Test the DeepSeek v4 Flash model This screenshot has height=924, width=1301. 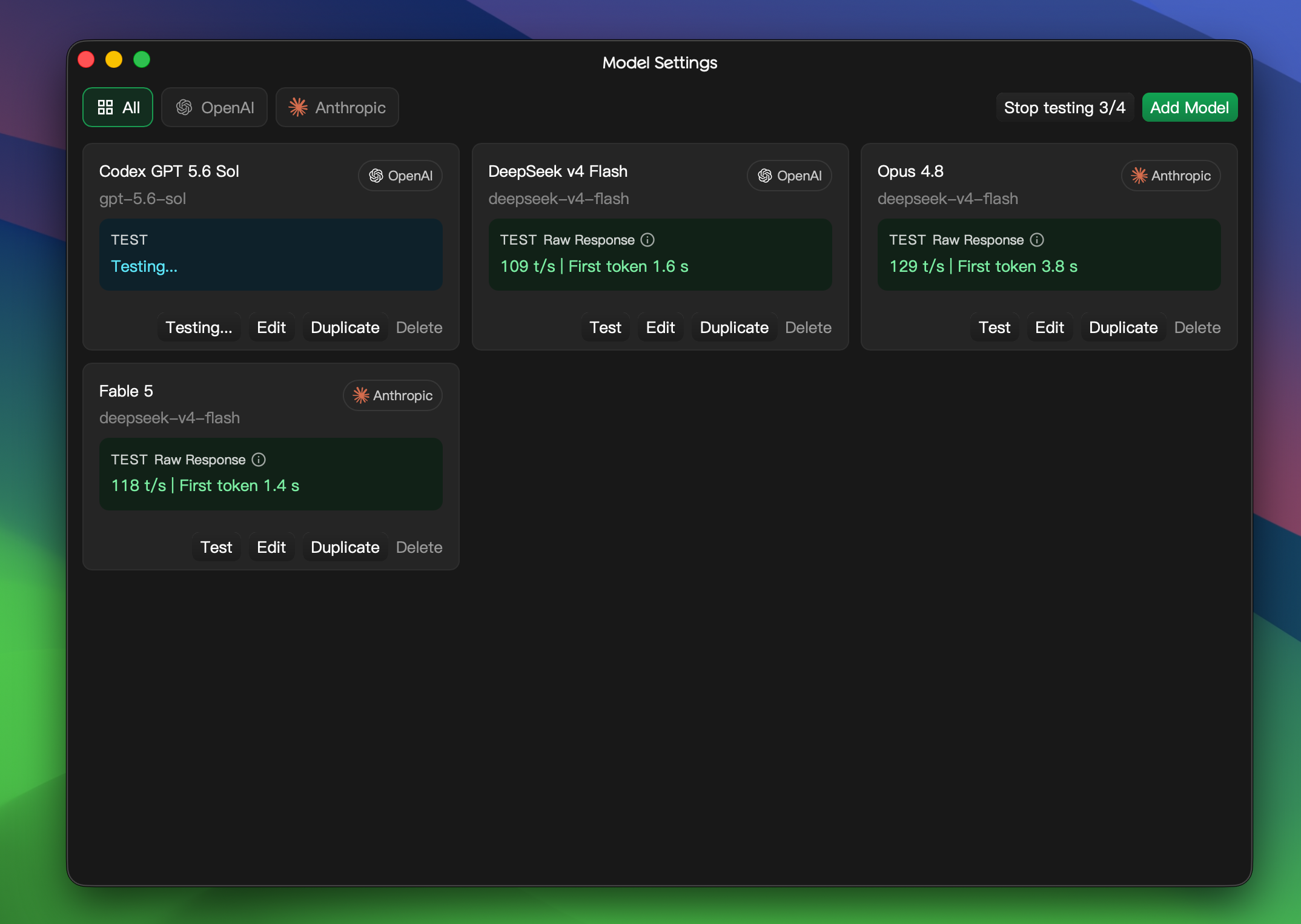coord(605,328)
